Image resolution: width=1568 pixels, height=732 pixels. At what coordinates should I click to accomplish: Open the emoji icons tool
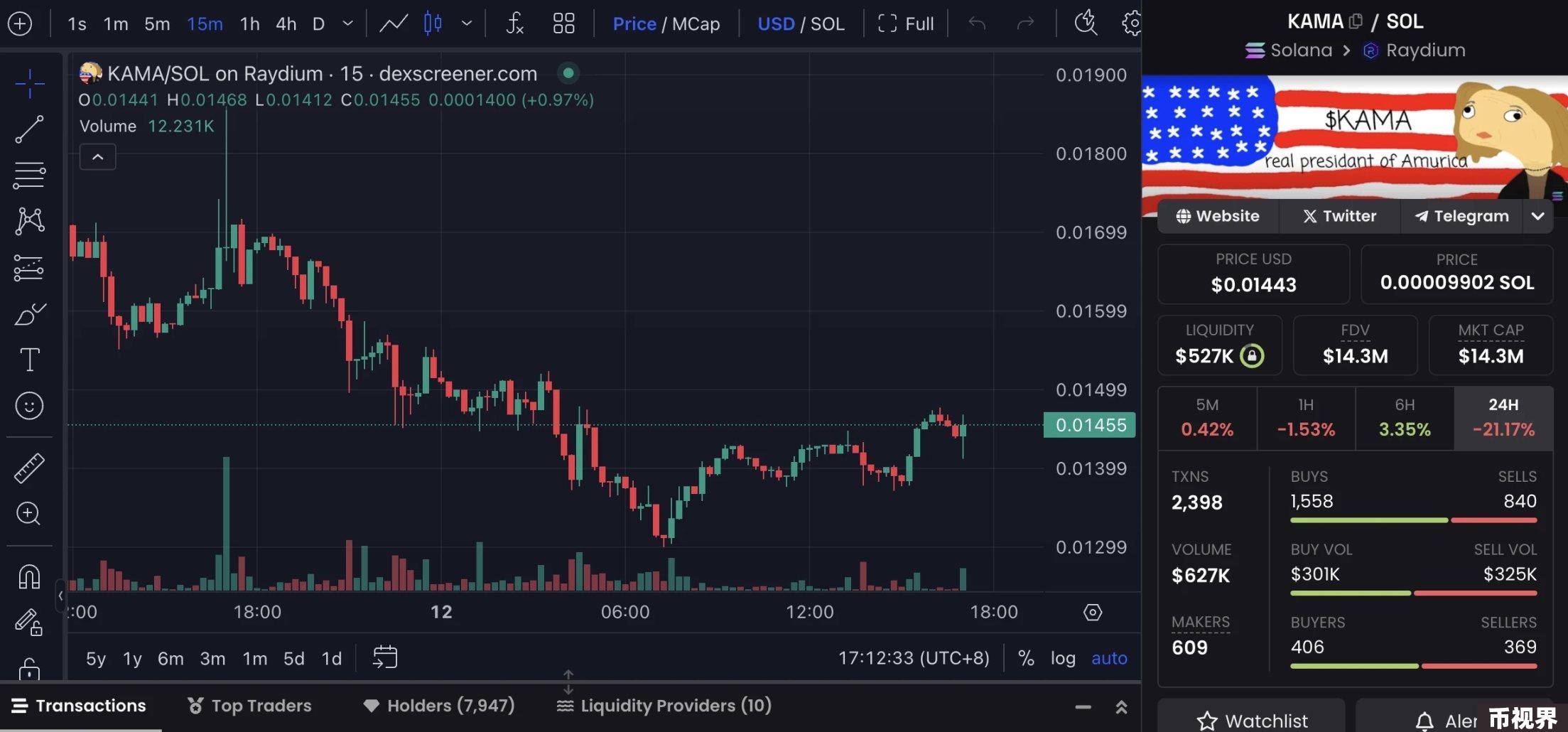(29, 406)
